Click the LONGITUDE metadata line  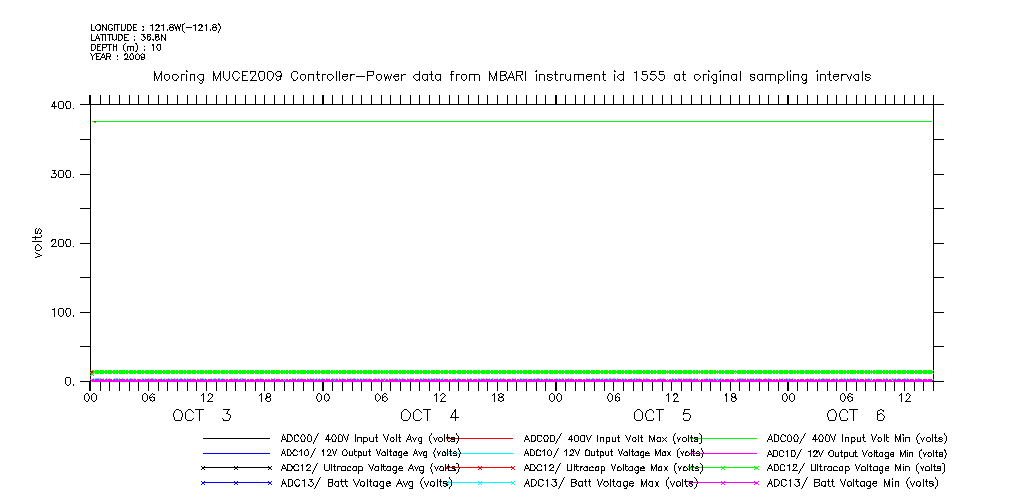click(x=155, y=27)
